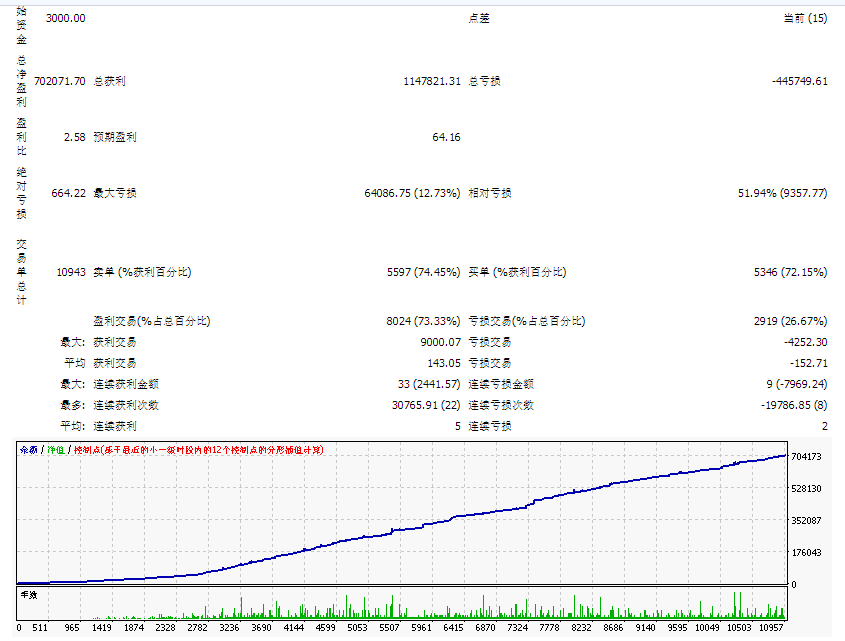This screenshot has width=845, height=641.
Task: Select y-axis value 176043 on balance chart
Action: tap(806, 553)
